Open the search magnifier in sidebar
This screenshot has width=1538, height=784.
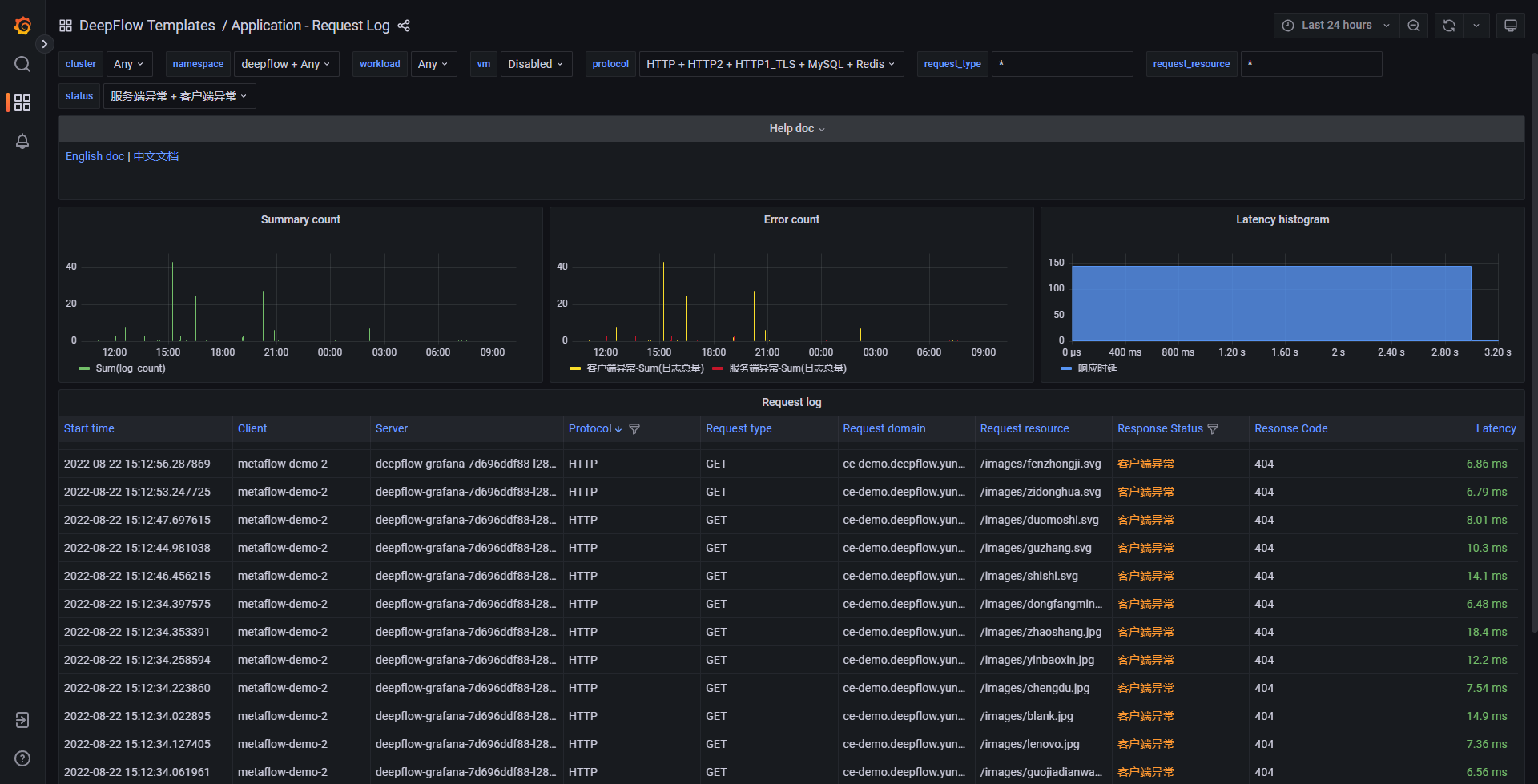pos(22,64)
